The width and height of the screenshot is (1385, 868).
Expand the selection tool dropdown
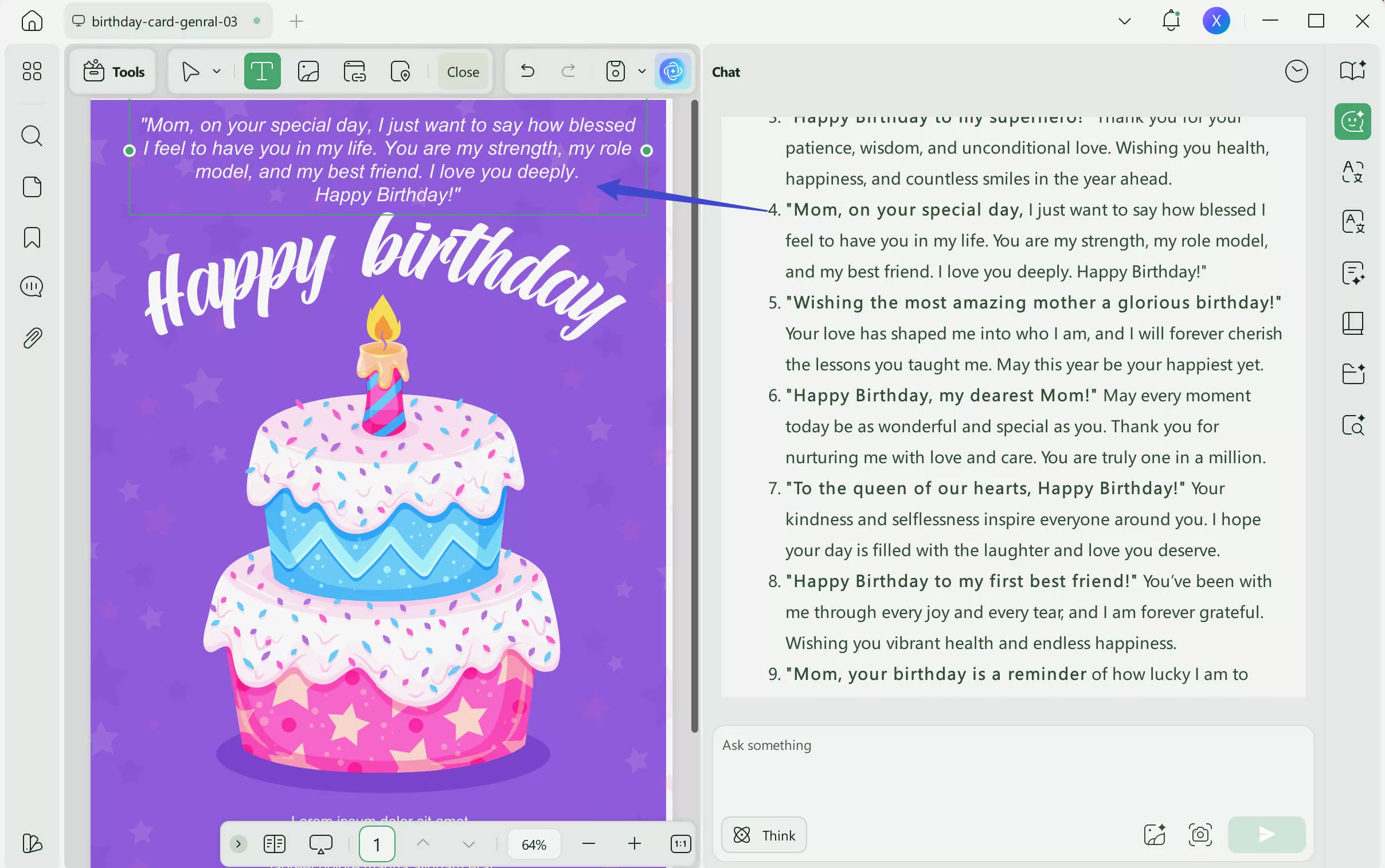point(216,71)
